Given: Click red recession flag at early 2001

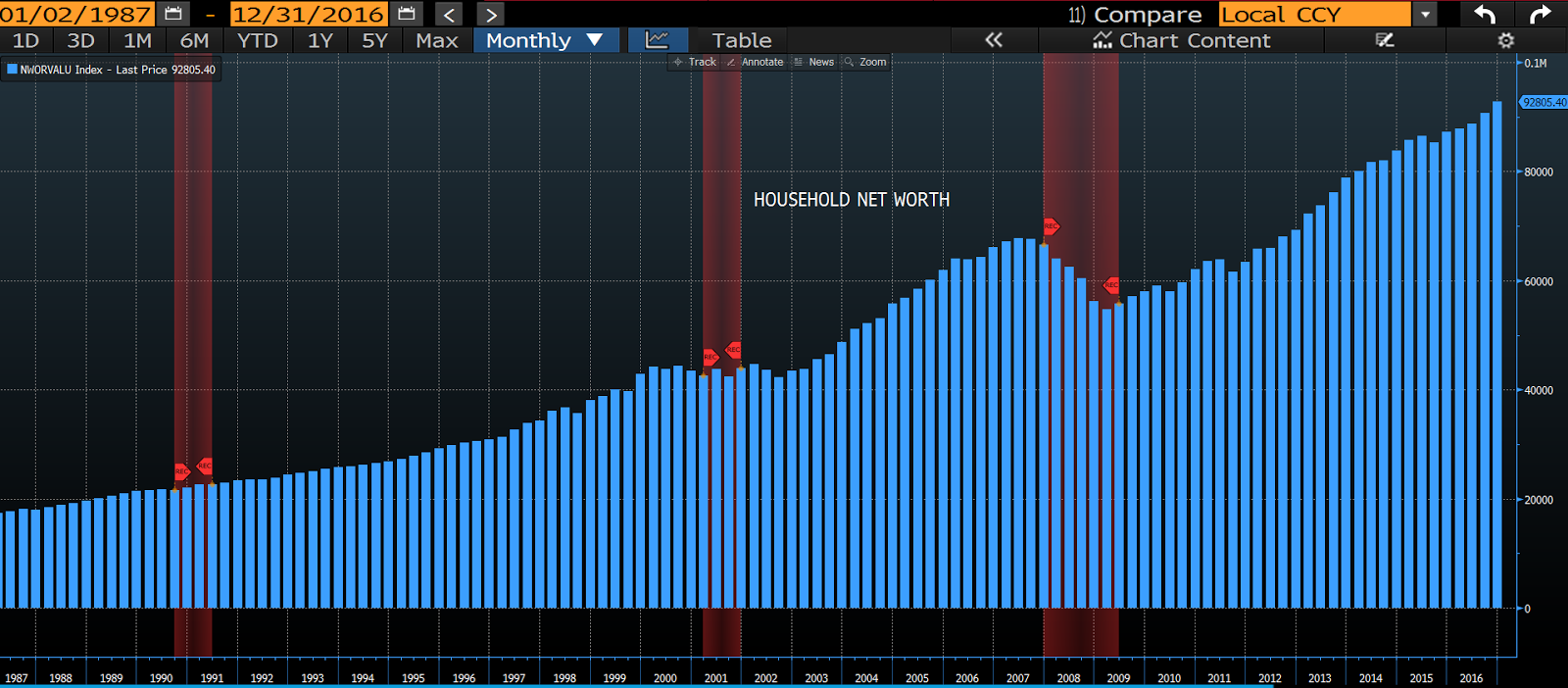Looking at the screenshot, I should (x=710, y=357).
